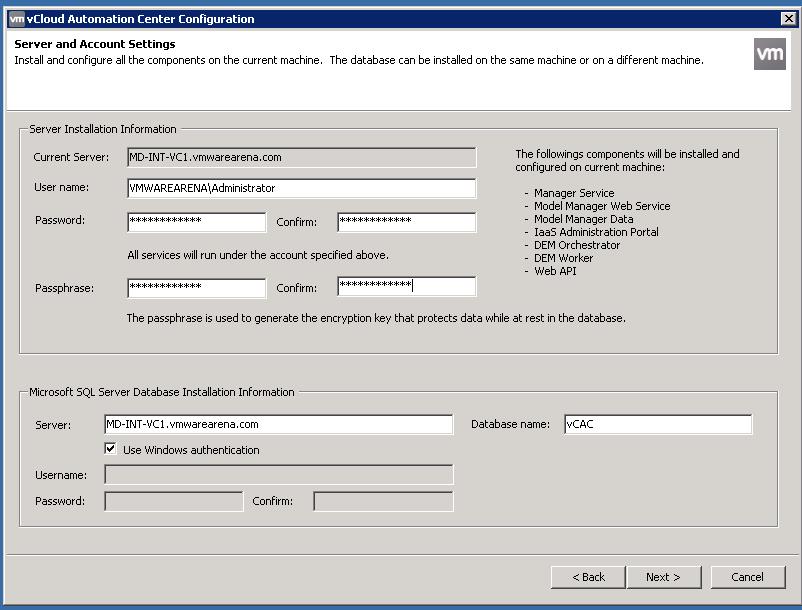
Task: Click the 'Server and Account Settings' heading
Action: [x=95, y=44]
